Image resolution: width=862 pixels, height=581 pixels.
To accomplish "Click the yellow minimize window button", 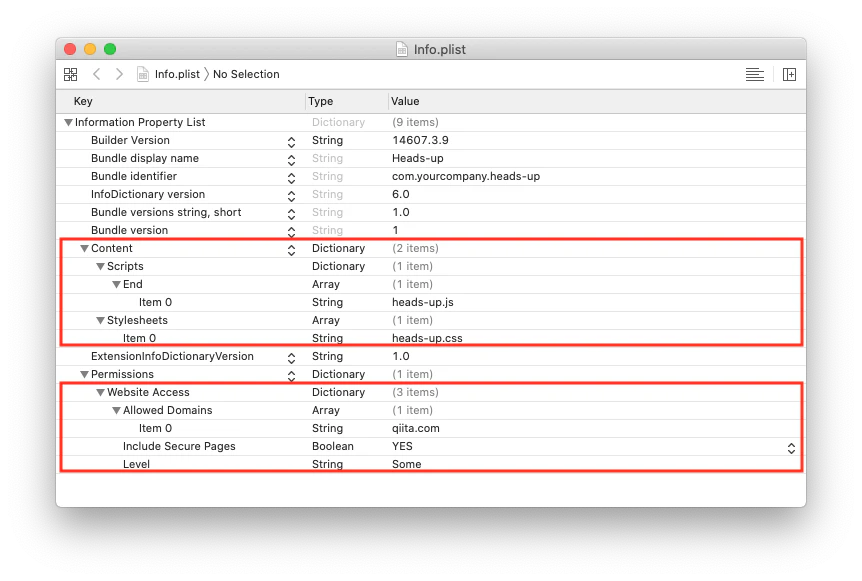I will click(90, 49).
